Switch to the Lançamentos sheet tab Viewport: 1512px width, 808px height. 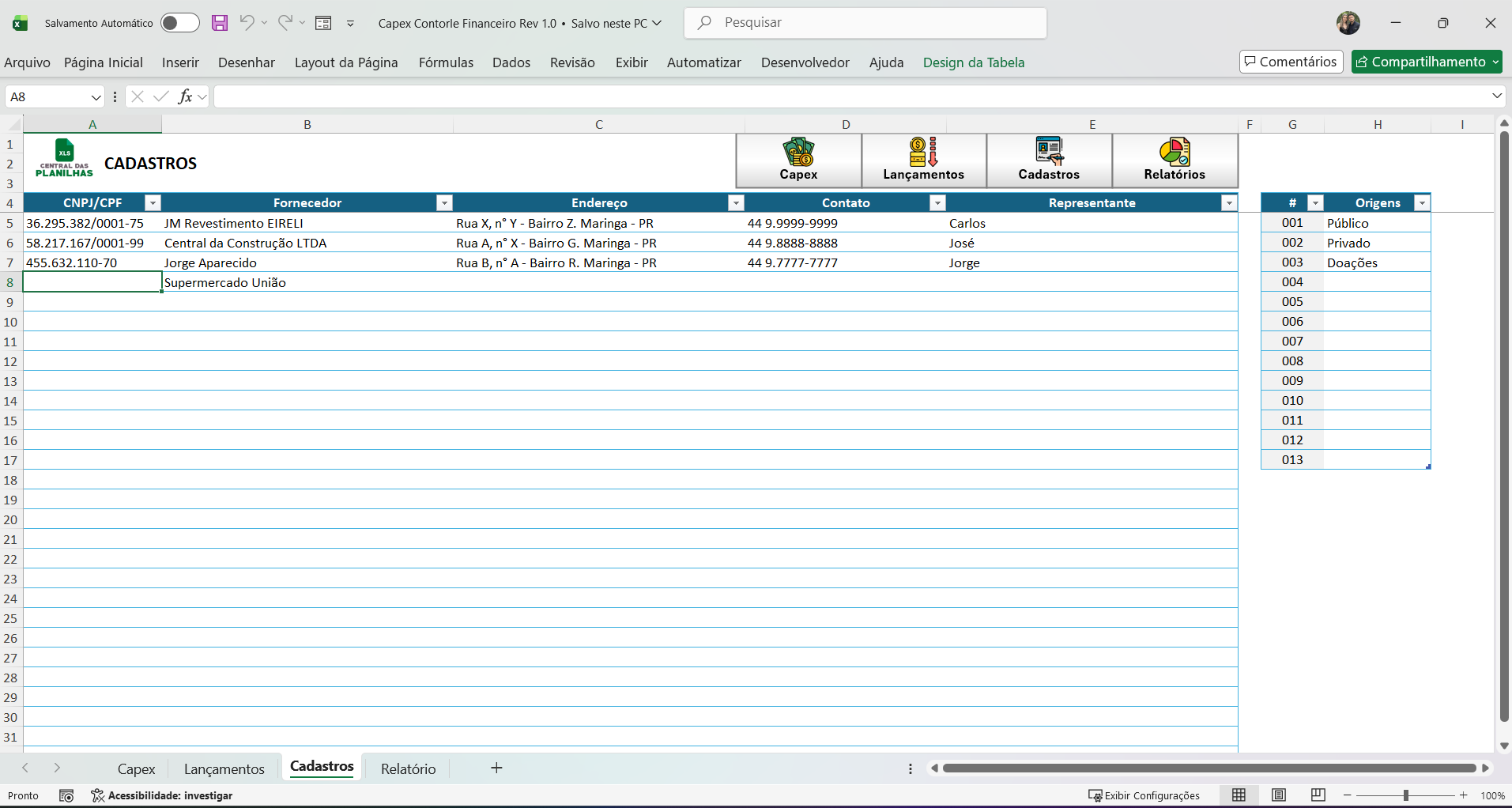coord(224,768)
